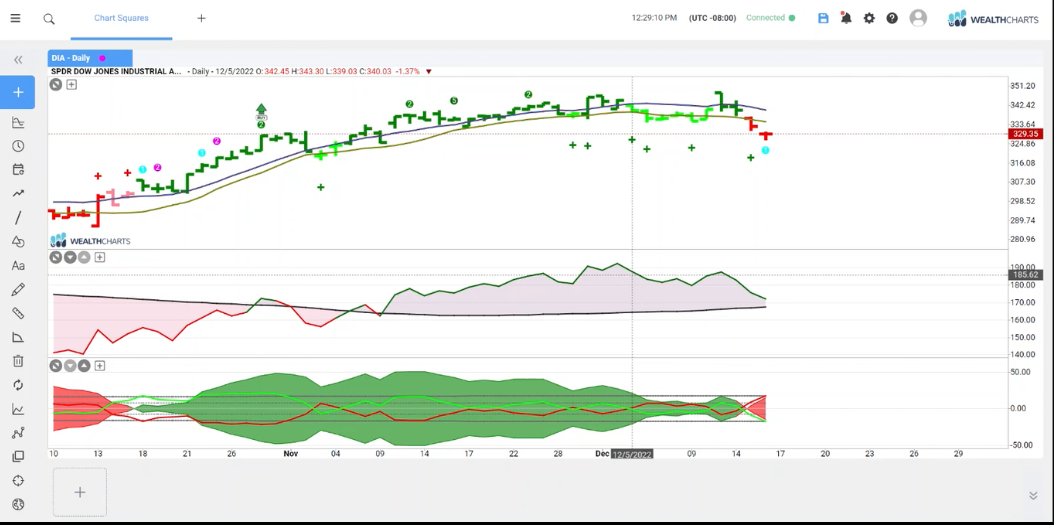Click the refresh arrows icon in sidebar
The height and width of the screenshot is (525, 1054).
[x=18, y=385]
